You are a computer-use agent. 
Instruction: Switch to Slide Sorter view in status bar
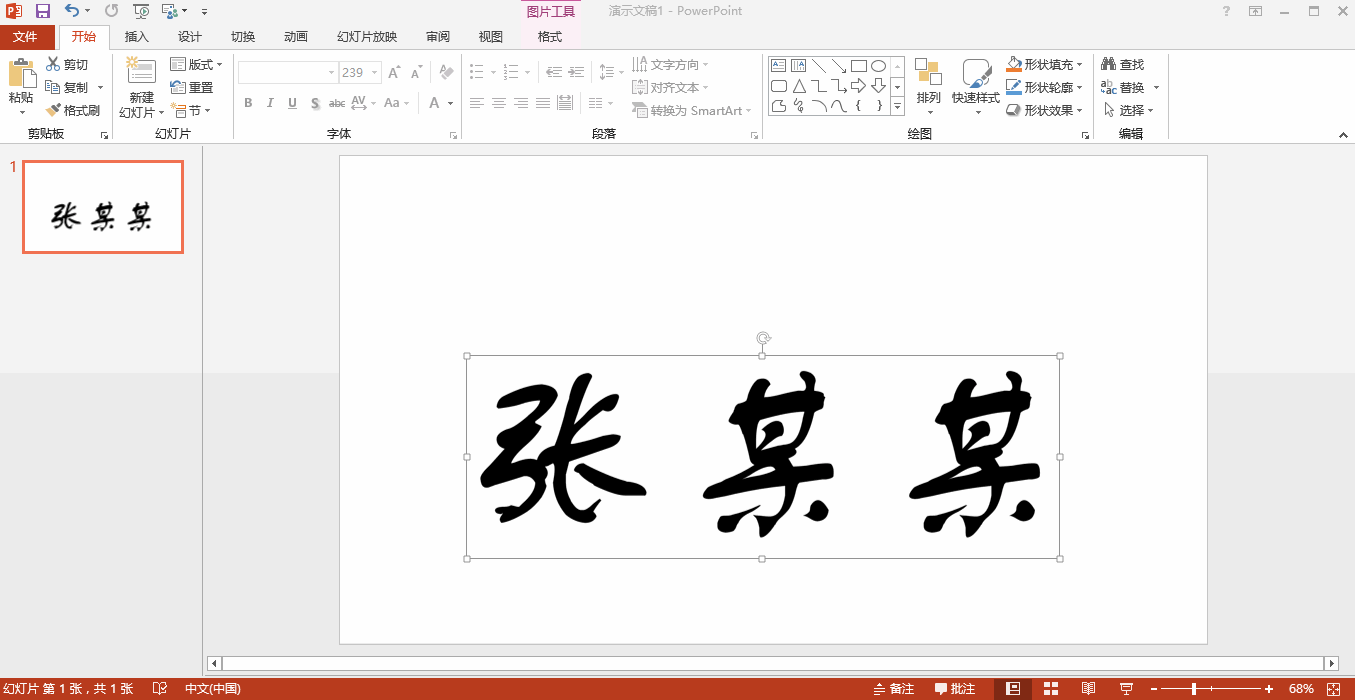tap(1050, 689)
